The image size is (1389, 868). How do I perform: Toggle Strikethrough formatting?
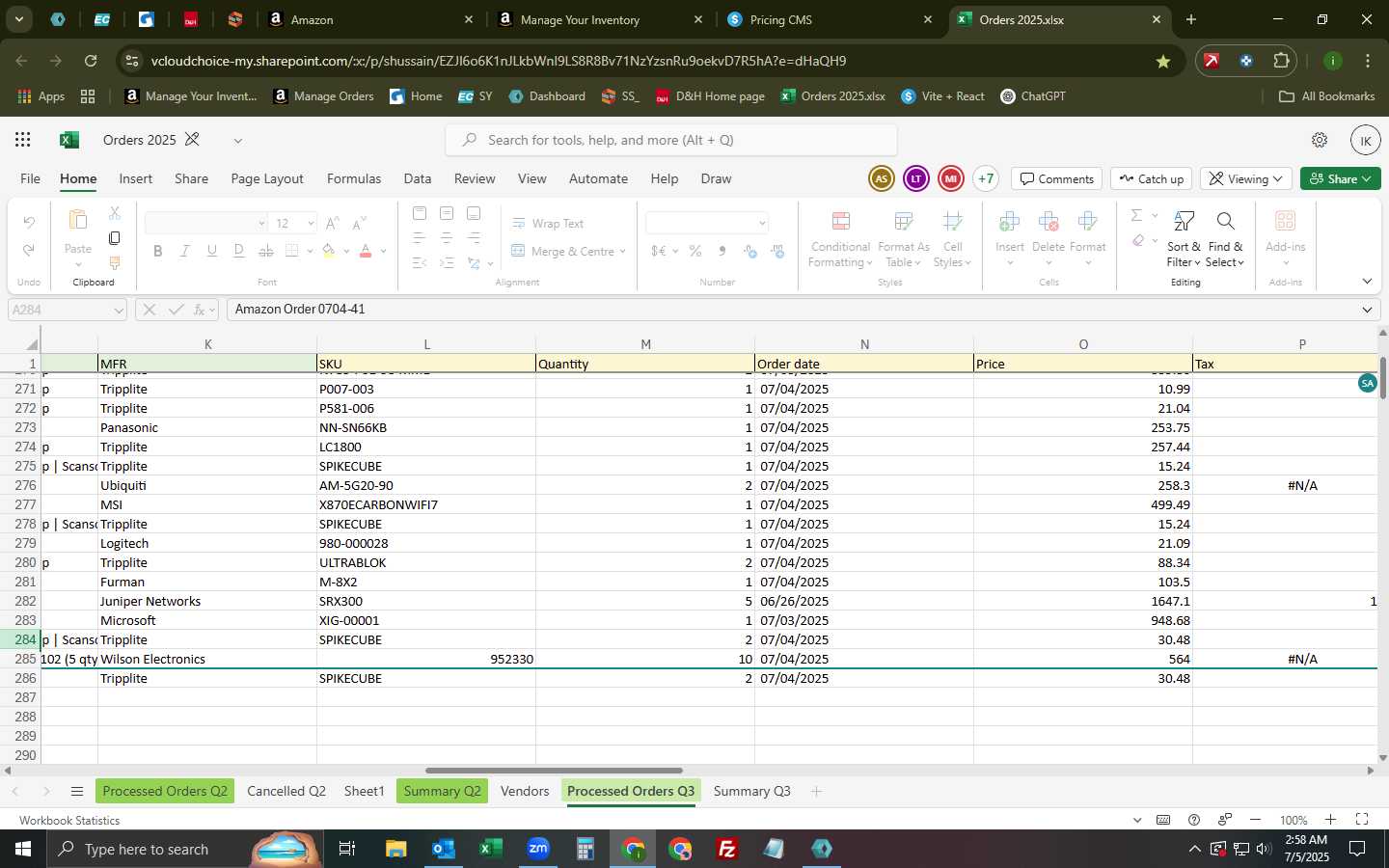[x=266, y=251]
